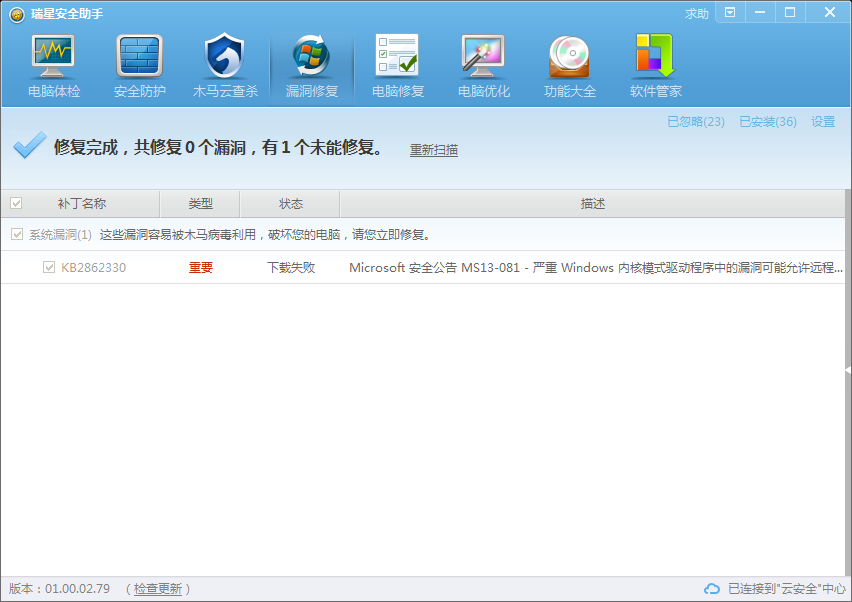Select 漏洞修复 Windows globe icon

[311, 55]
